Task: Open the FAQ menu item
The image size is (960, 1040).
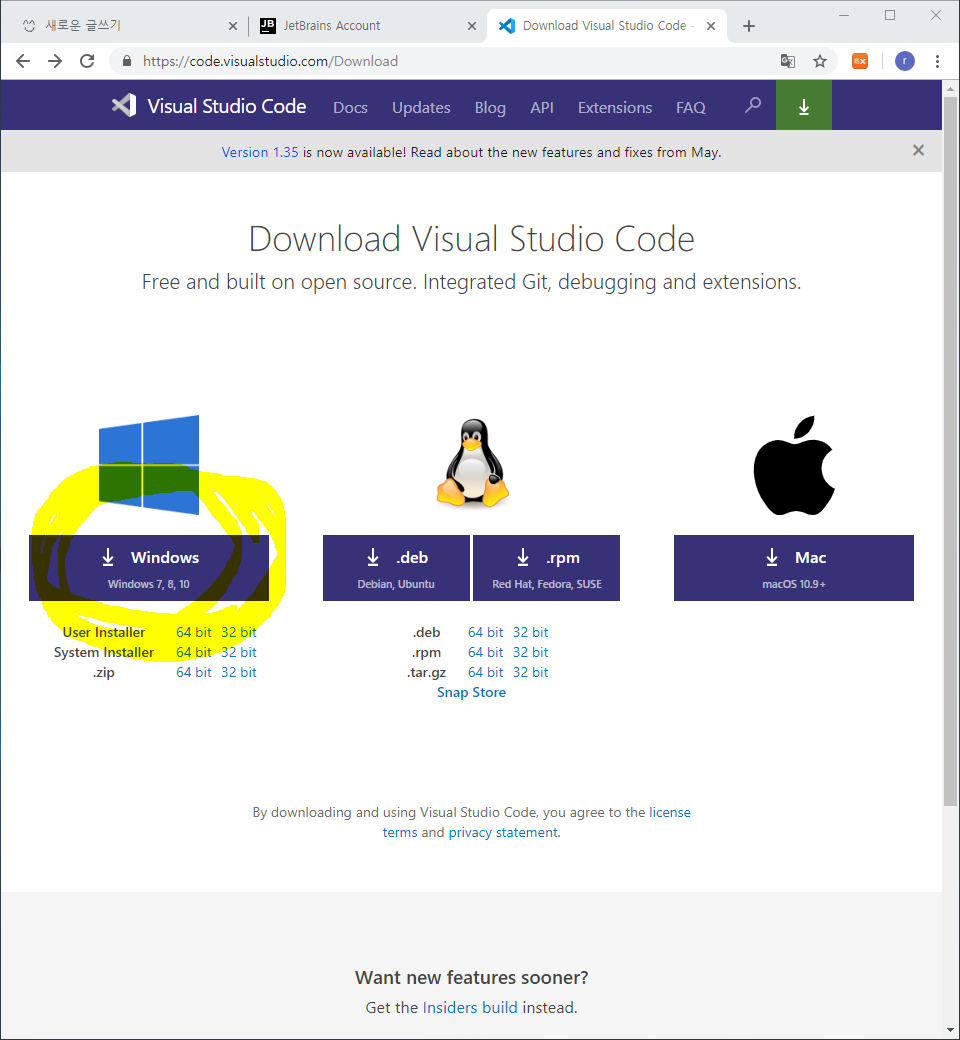Action: point(691,107)
